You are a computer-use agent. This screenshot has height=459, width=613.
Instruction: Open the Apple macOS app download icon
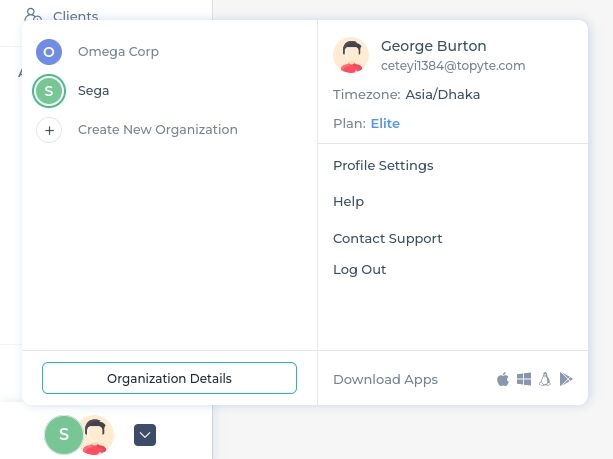[x=503, y=379]
